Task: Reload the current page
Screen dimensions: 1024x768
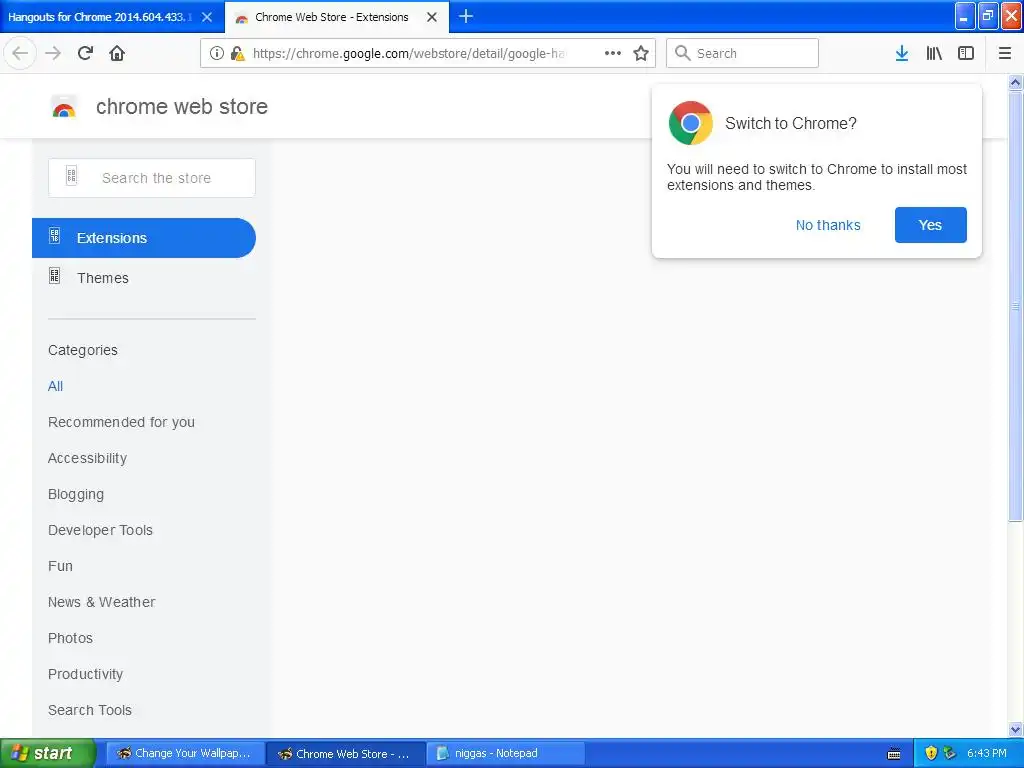Action: point(85,53)
